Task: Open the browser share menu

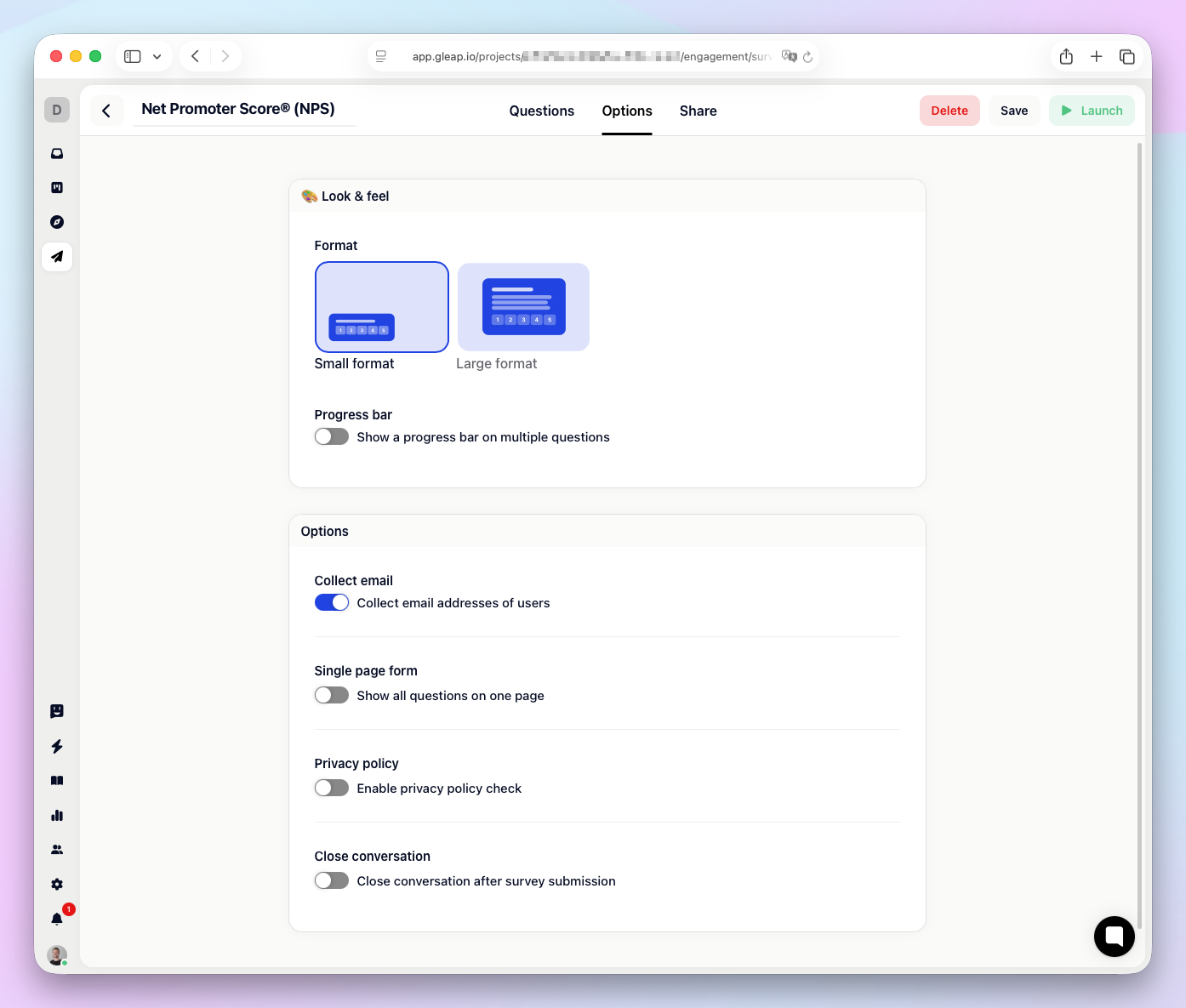Action: click(x=1066, y=56)
